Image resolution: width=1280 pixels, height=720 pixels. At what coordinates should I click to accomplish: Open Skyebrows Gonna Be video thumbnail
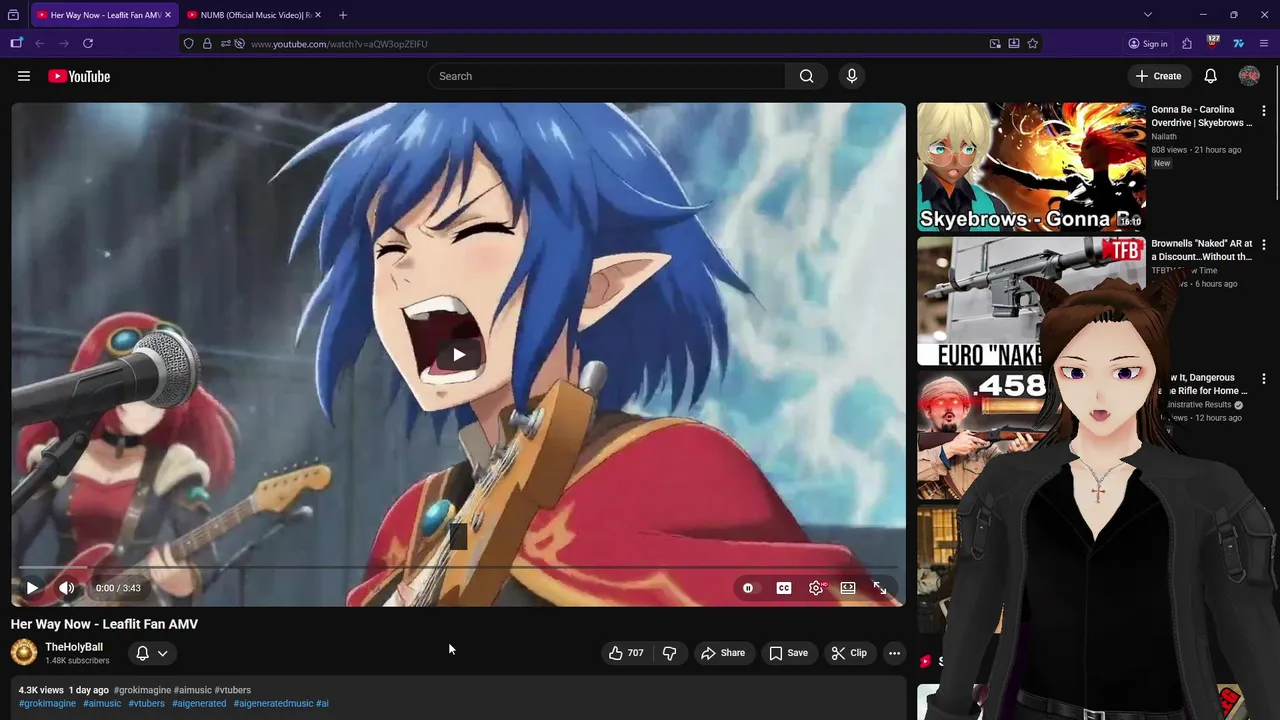1031,167
